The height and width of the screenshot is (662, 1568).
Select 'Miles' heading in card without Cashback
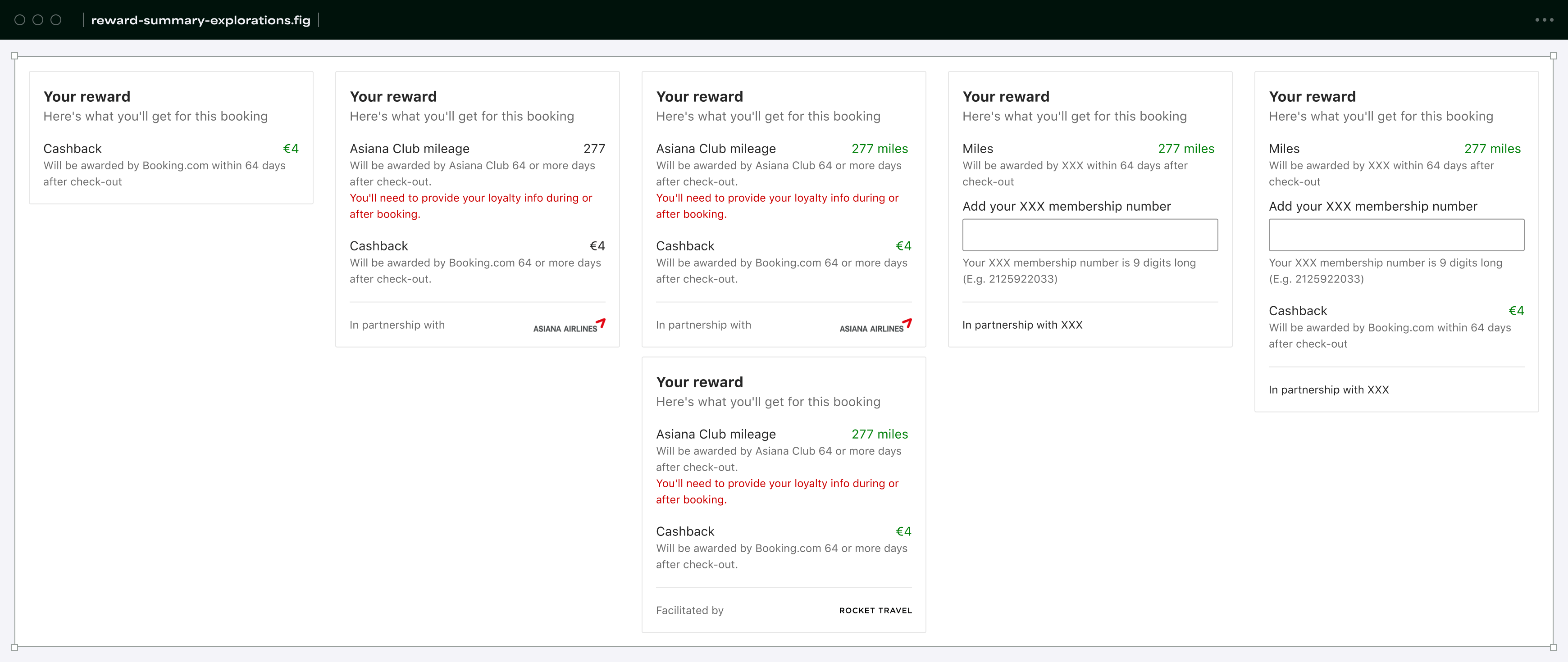pyautogui.click(x=978, y=149)
